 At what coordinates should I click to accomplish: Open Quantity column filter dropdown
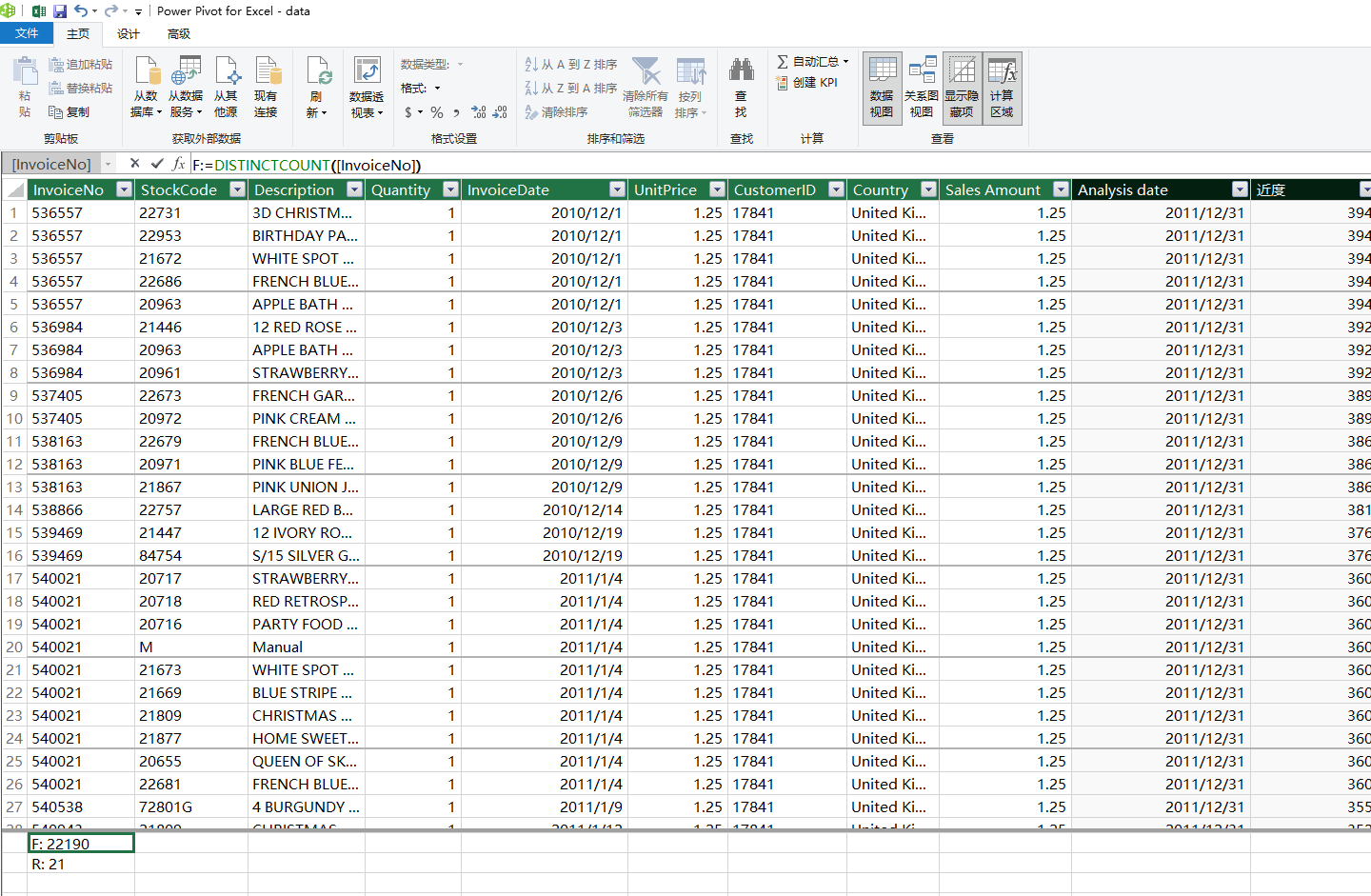(451, 189)
